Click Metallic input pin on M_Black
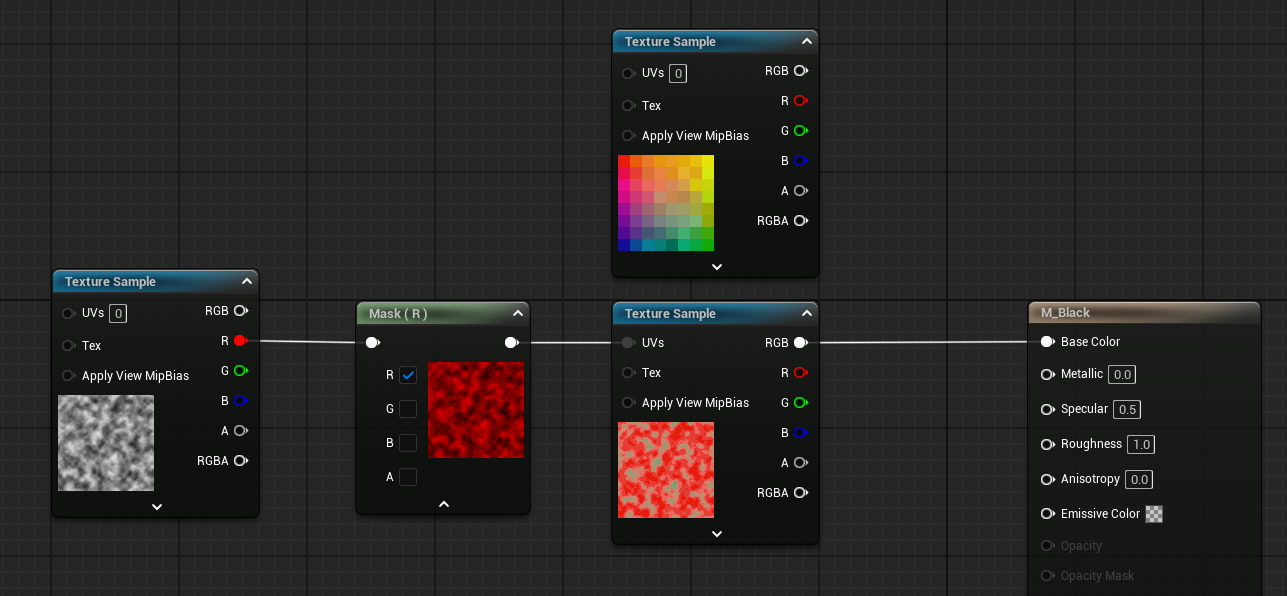This screenshot has width=1287, height=596. click(x=1048, y=374)
